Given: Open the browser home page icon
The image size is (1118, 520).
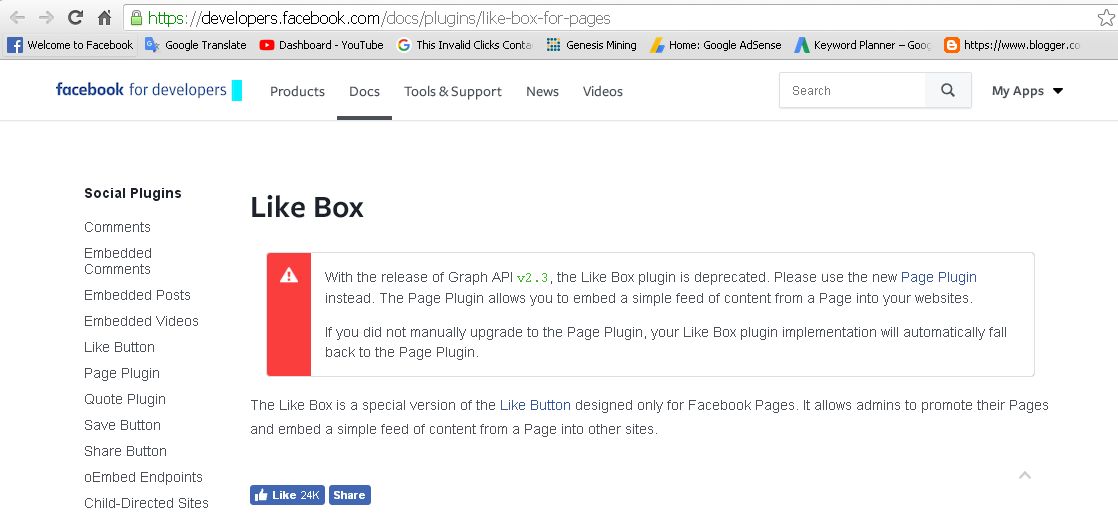Looking at the screenshot, I should pyautogui.click(x=104, y=18).
